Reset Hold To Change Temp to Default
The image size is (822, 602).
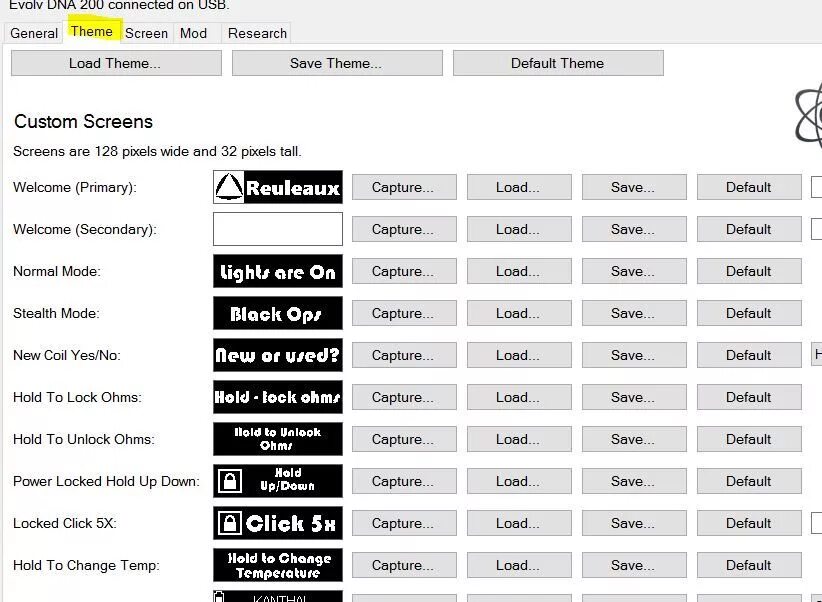click(749, 565)
